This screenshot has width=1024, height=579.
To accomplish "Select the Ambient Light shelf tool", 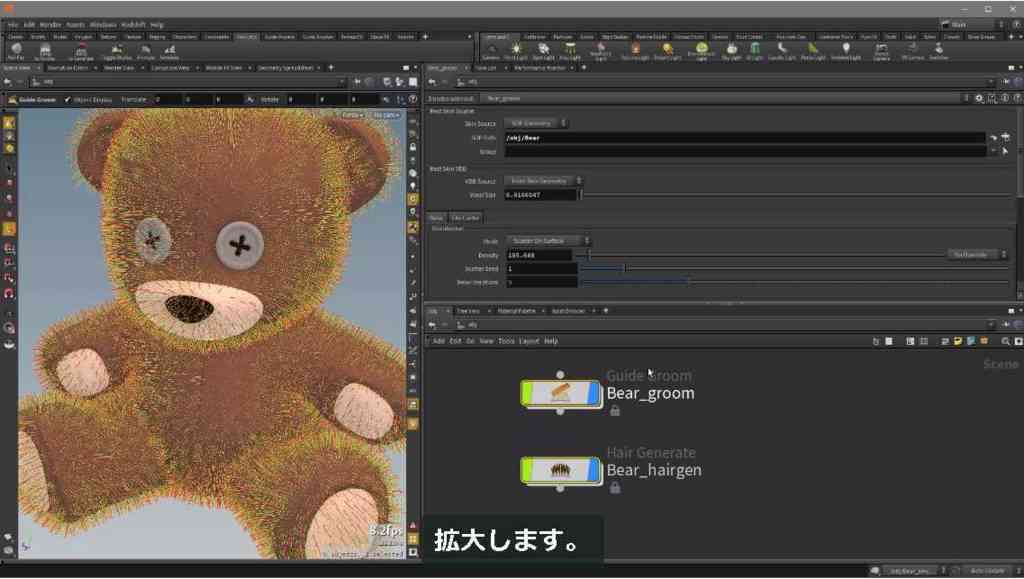I will [x=846, y=51].
